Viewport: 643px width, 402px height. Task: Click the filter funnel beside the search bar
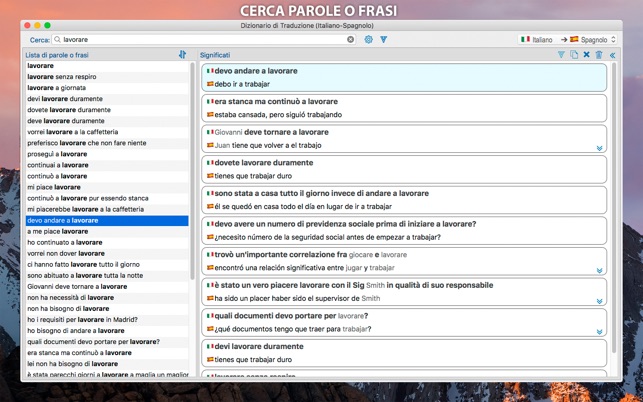click(383, 39)
